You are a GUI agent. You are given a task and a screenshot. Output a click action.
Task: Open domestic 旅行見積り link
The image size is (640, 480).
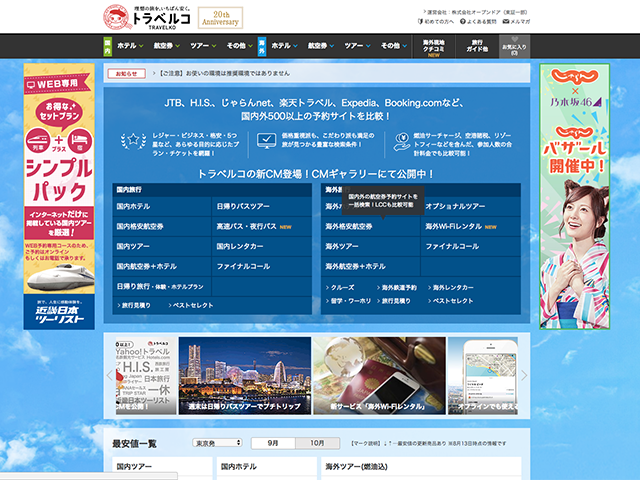134,305
